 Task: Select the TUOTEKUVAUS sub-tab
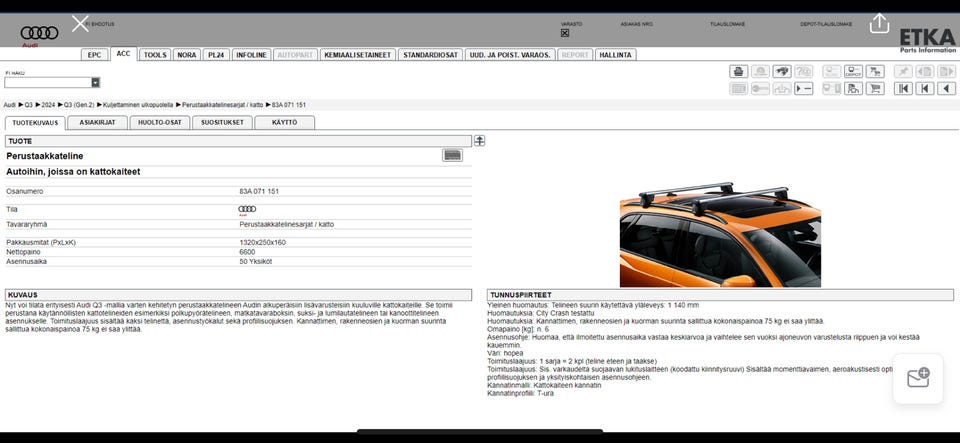[x=35, y=122]
